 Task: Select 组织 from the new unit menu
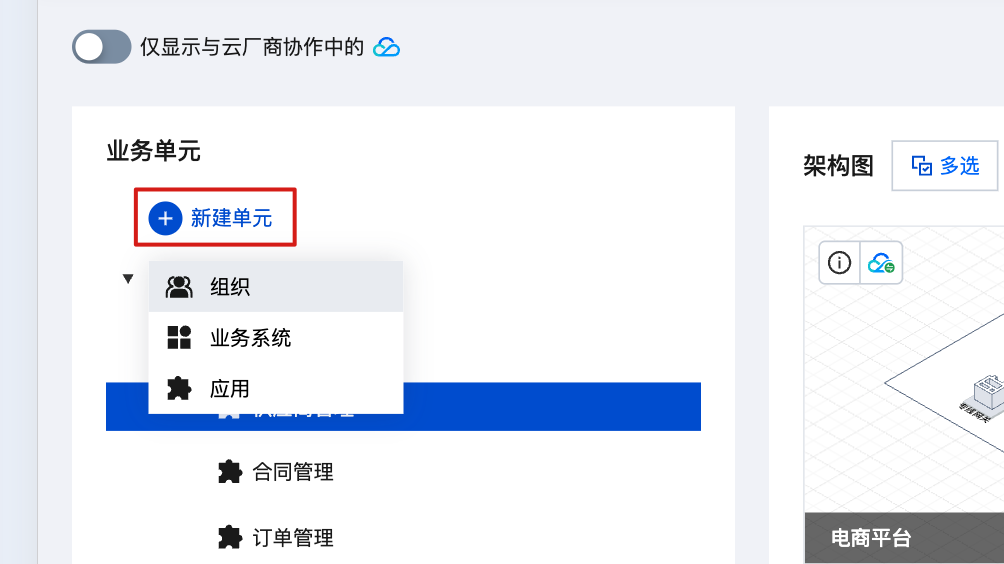click(x=230, y=288)
